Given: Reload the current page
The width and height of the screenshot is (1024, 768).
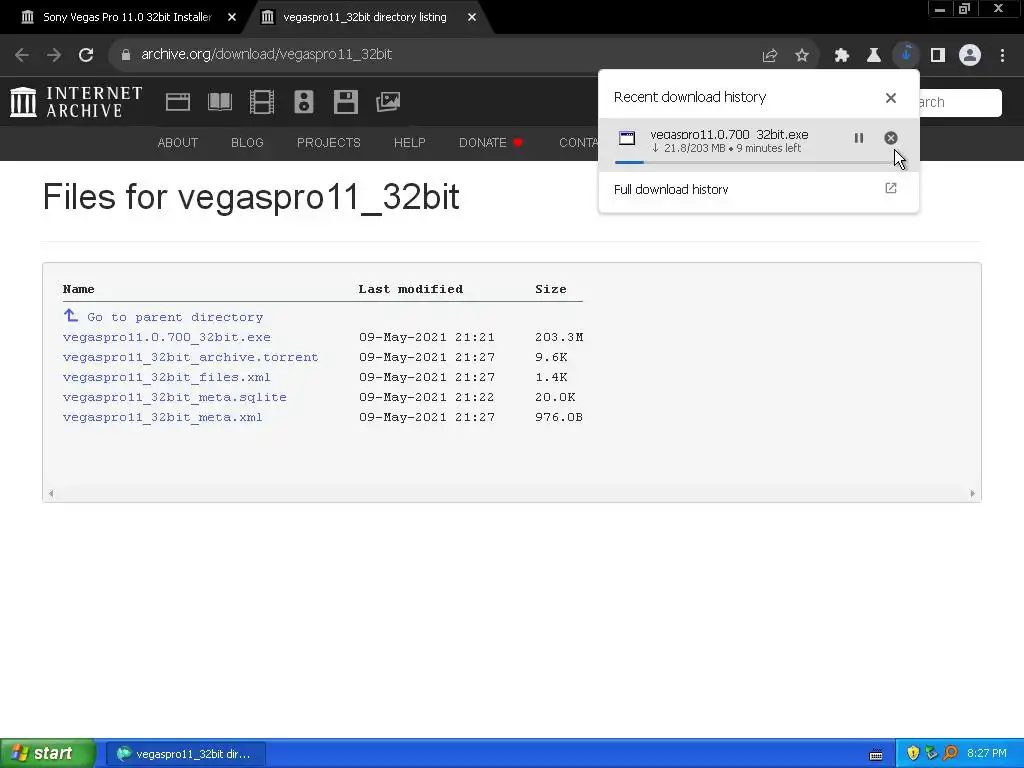Looking at the screenshot, I should pyautogui.click(x=86, y=55).
